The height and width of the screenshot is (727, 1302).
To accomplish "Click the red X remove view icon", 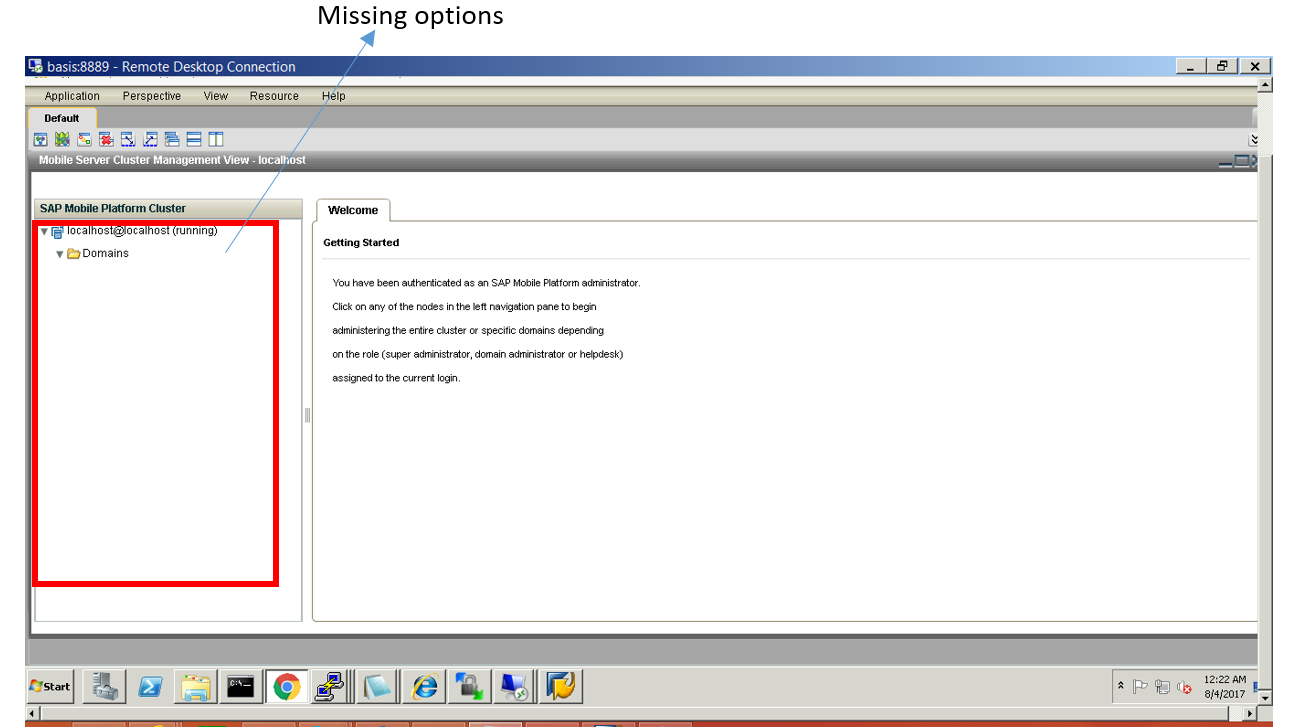I will click(x=105, y=140).
